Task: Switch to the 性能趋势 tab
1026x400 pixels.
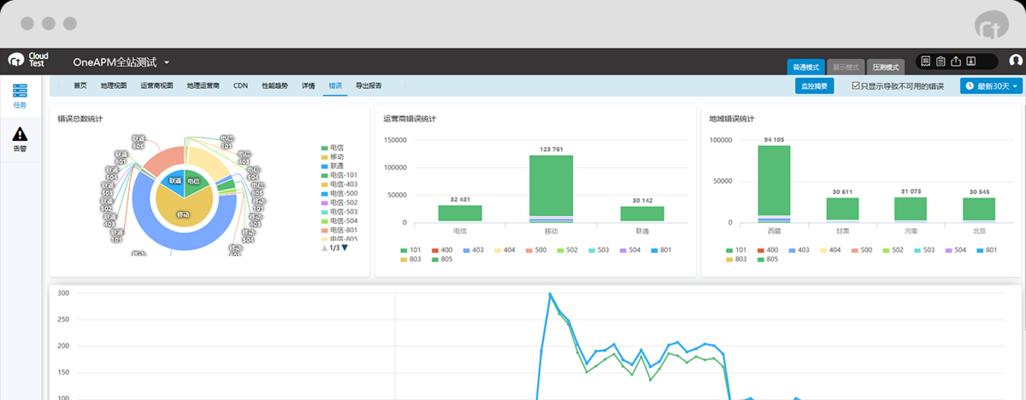Action: click(274, 86)
